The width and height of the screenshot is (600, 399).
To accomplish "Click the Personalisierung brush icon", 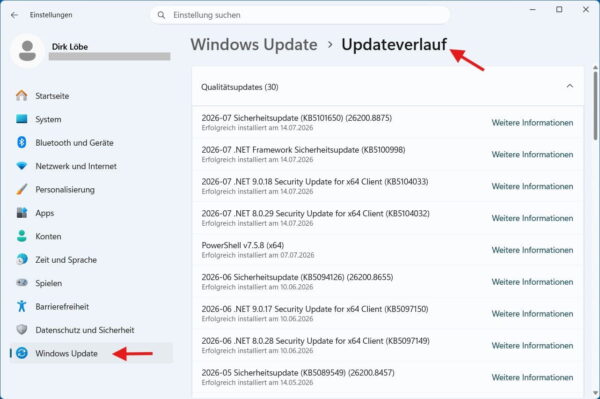I will coord(22,189).
